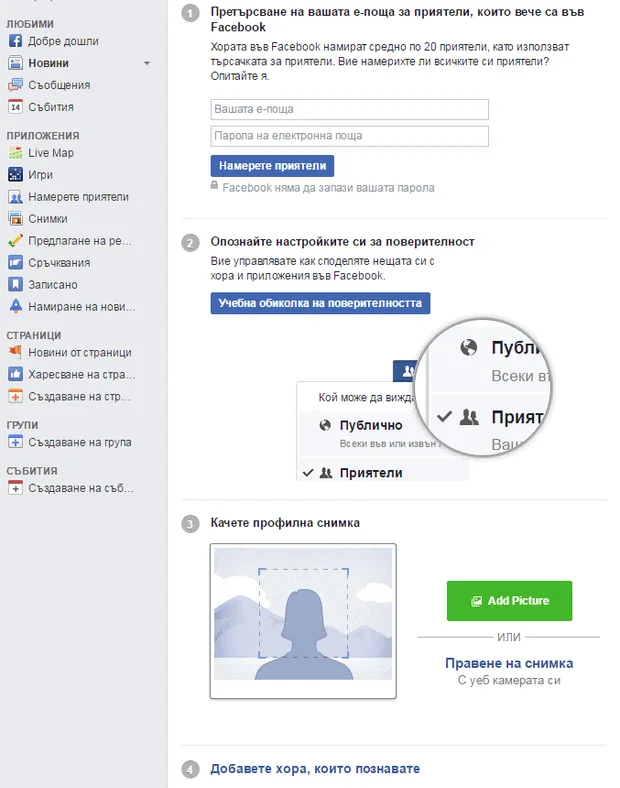Screen dimensions: 620x788
Task: Open Новини от страници in the sidebar
Action: click(80, 353)
